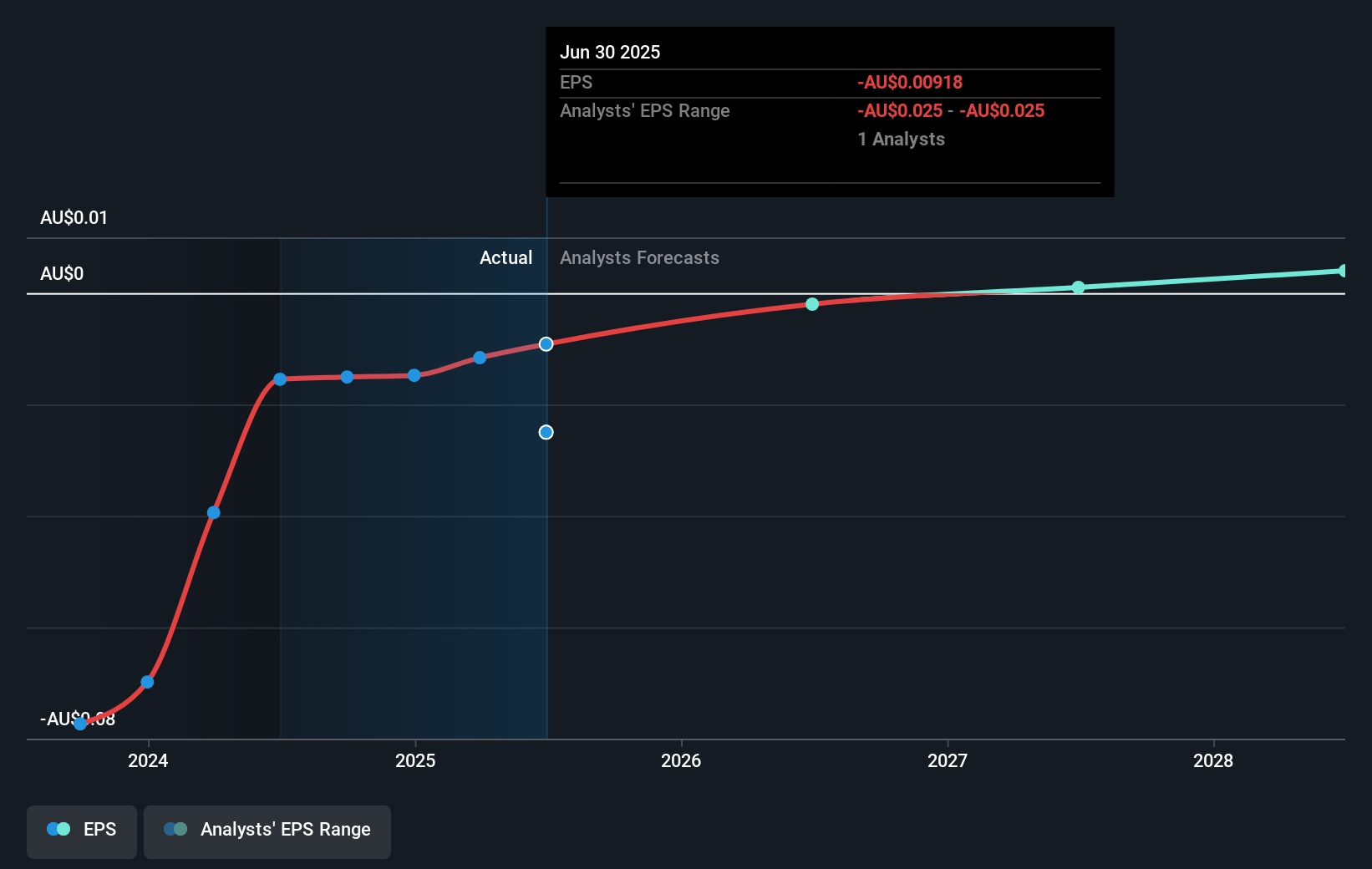Viewport: 1372px width, 869px height.
Task: Select the first teal forecast point near 2026
Action: (x=811, y=304)
